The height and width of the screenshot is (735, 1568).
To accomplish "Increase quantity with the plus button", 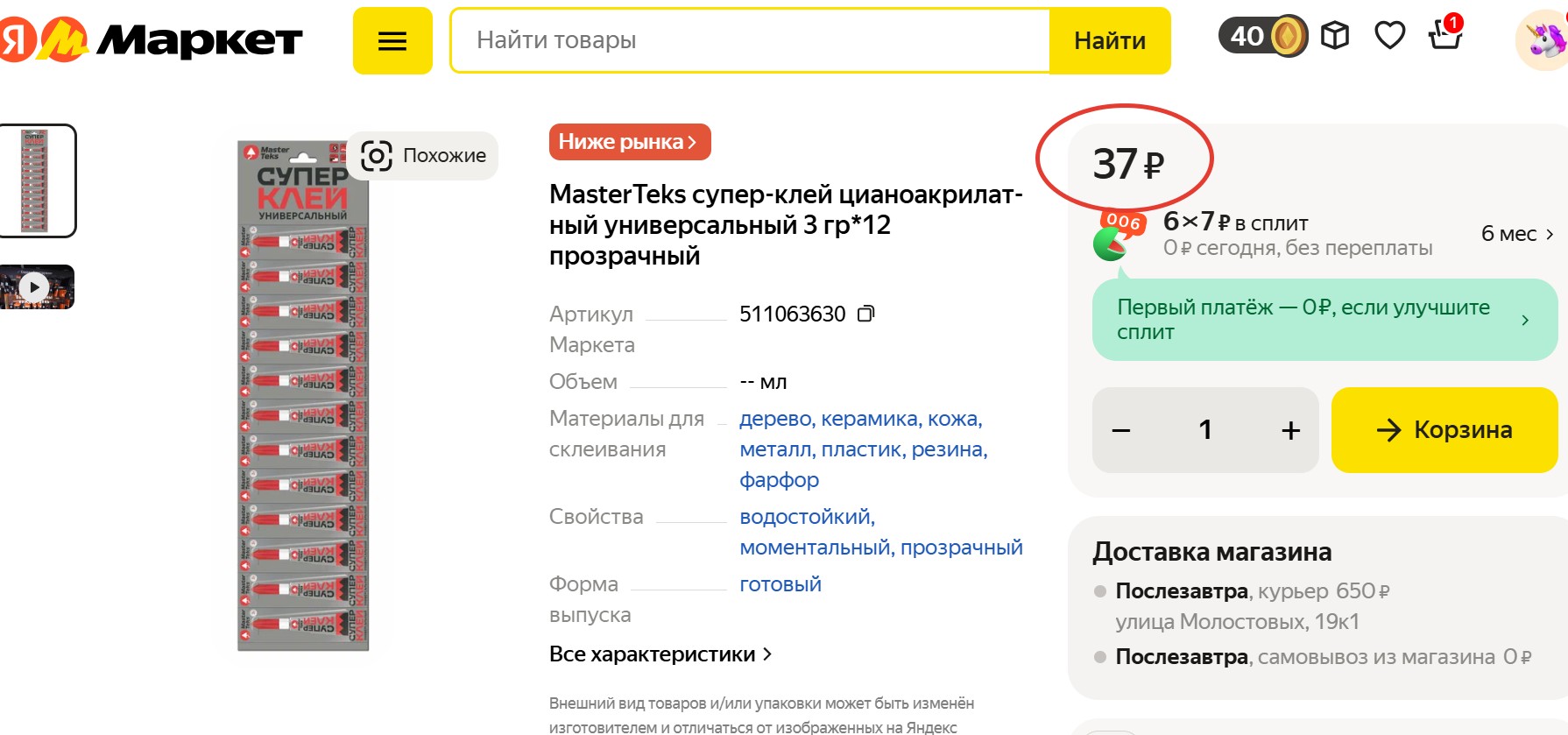I will click(x=1290, y=430).
